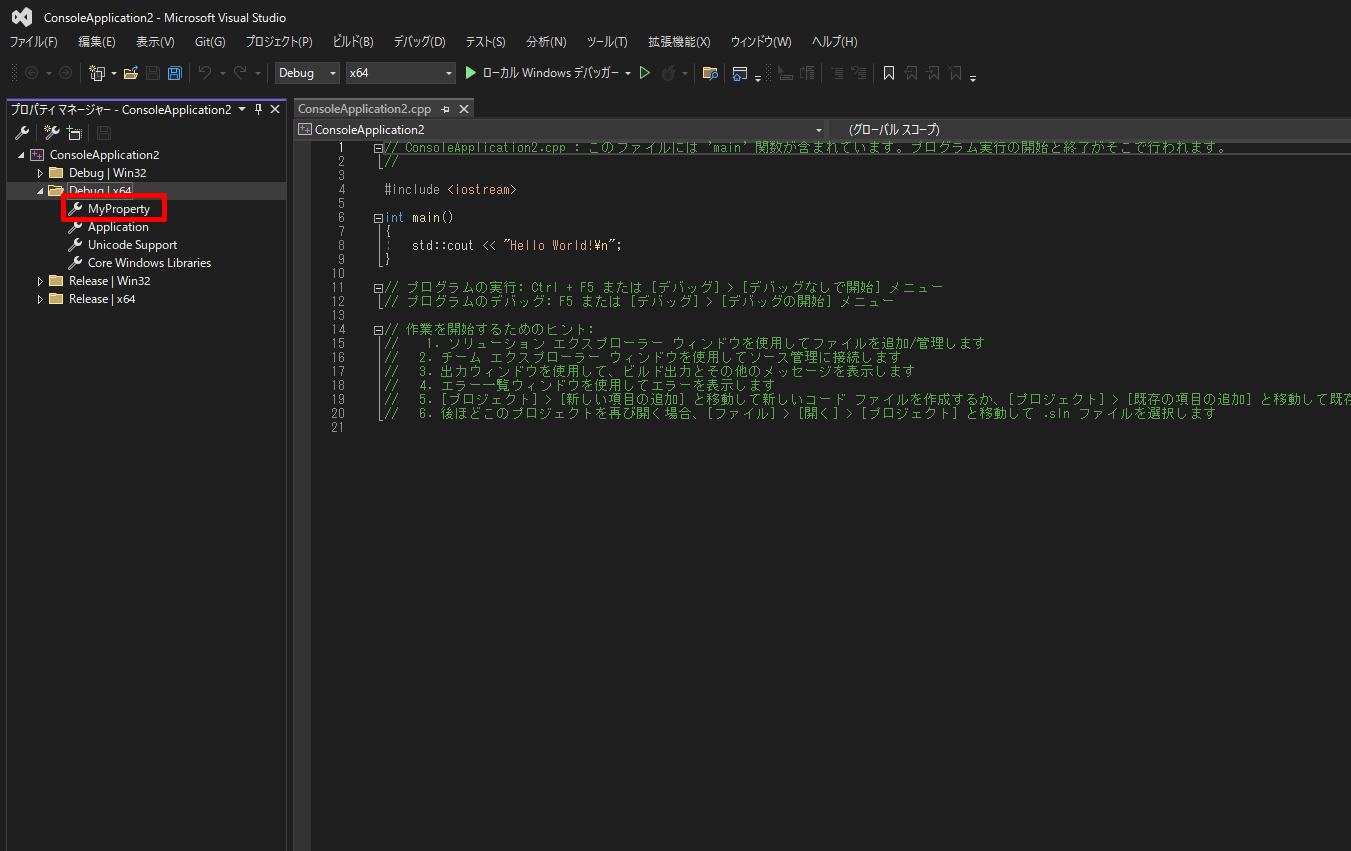This screenshot has height=851, width=1351.
Task: Open the global scope dropdown
Action: [1090, 129]
